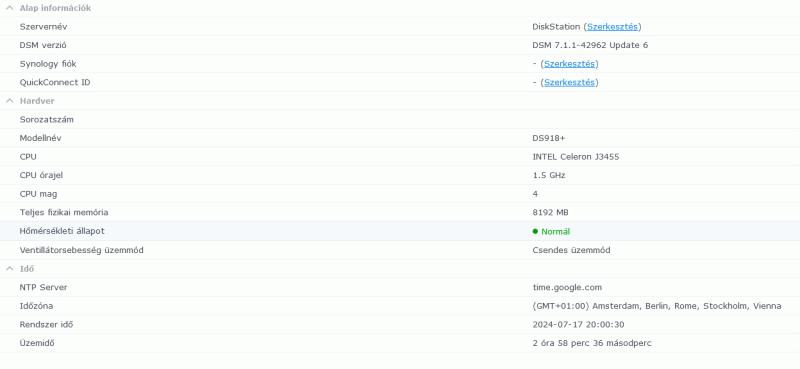Screen dimensions: 800x369
Task: Collapse the Hardver section
Action: (x=10, y=101)
